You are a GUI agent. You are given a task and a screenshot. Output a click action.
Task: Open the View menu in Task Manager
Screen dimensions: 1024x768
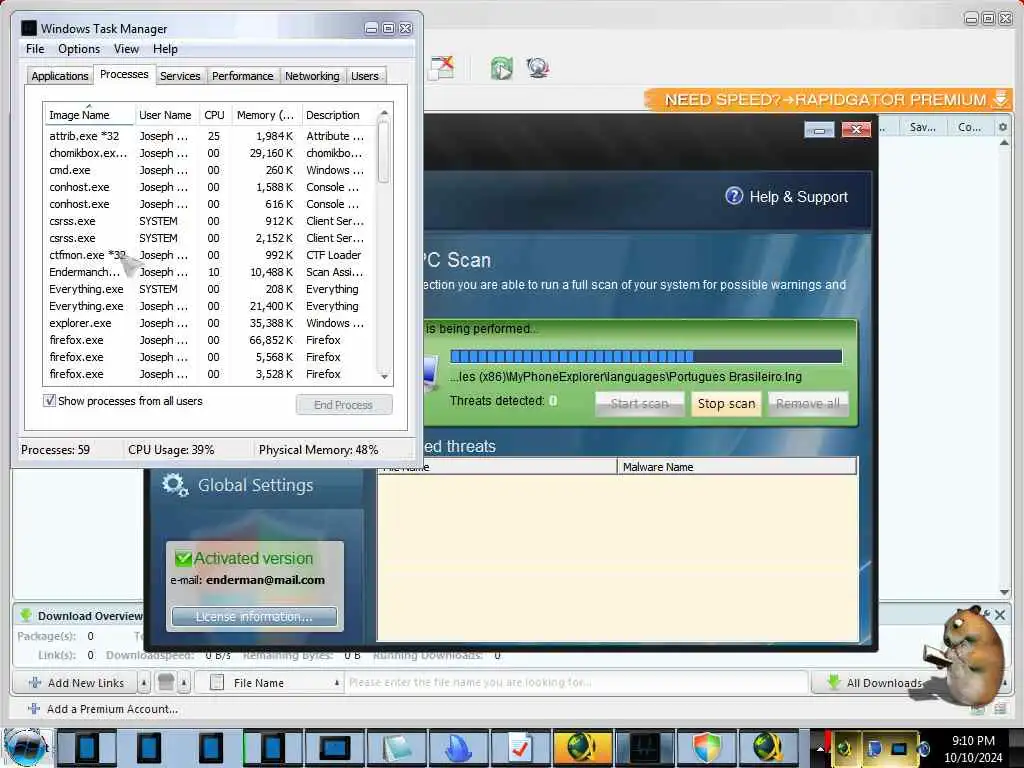(126, 49)
